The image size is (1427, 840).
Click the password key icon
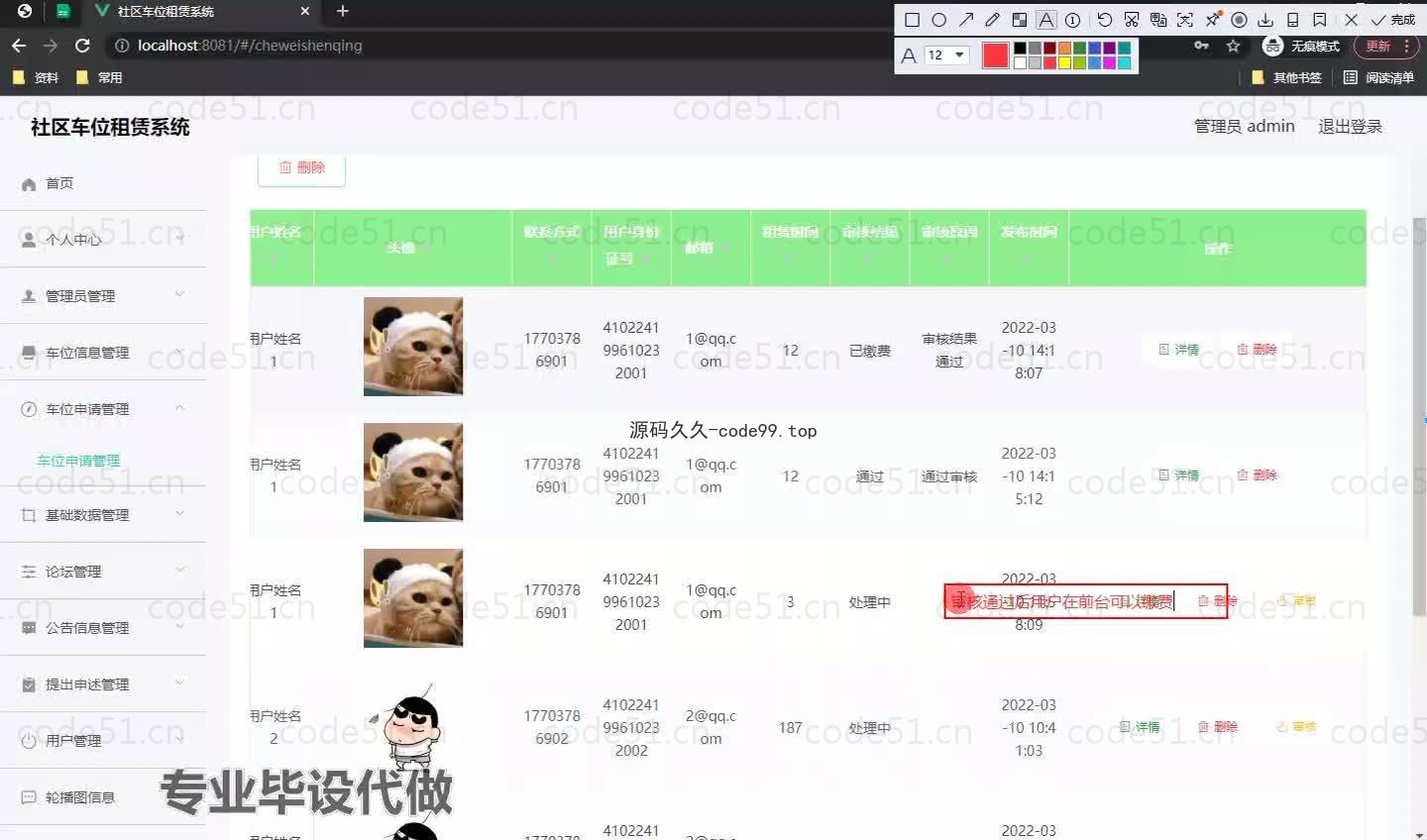[1201, 46]
